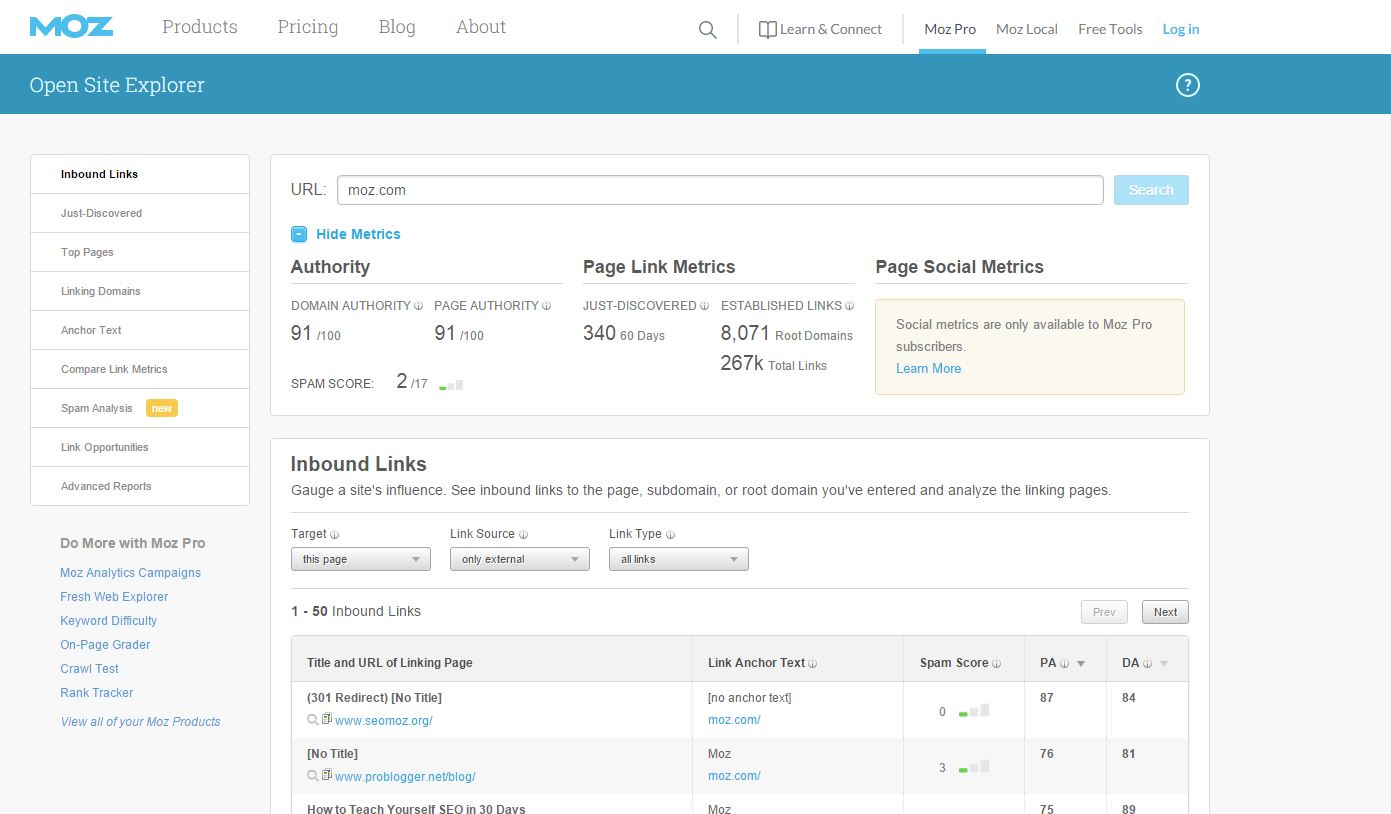Go to Linking Domains in sidebar
The height and width of the screenshot is (814, 1391).
click(x=140, y=291)
